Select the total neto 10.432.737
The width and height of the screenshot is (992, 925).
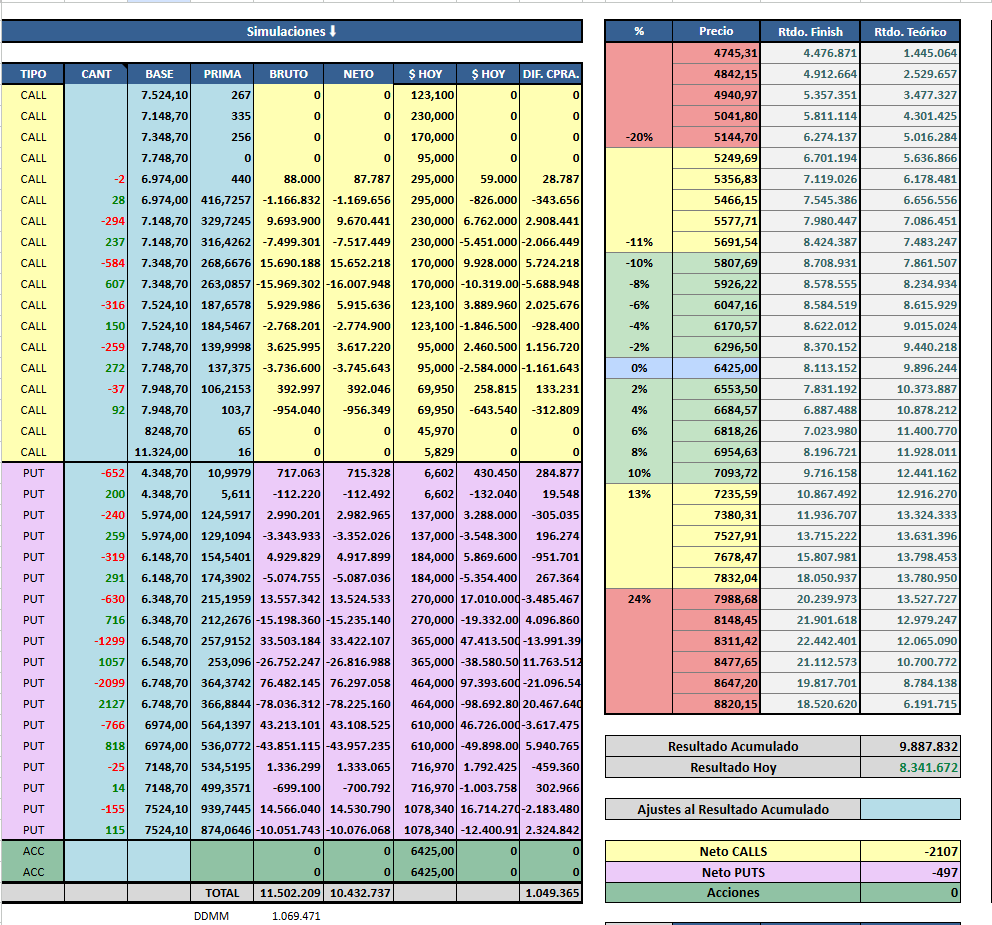pyautogui.click(x=359, y=893)
